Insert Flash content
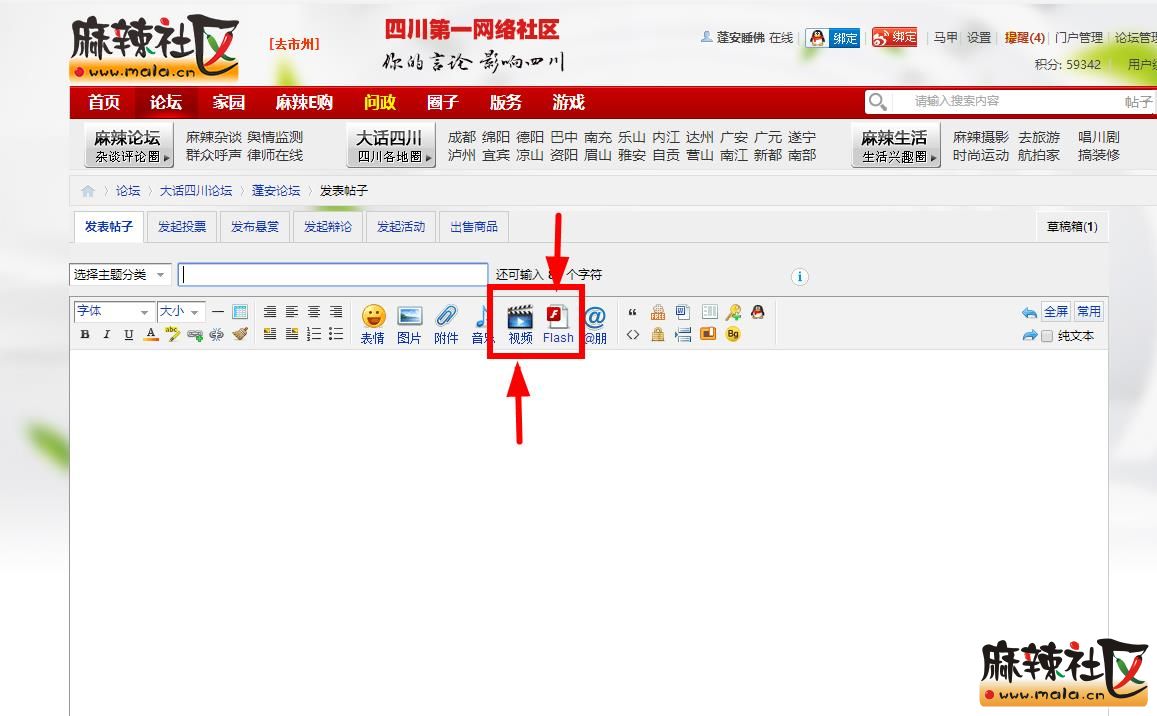This screenshot has width=1157, height=716. (558, 324)
